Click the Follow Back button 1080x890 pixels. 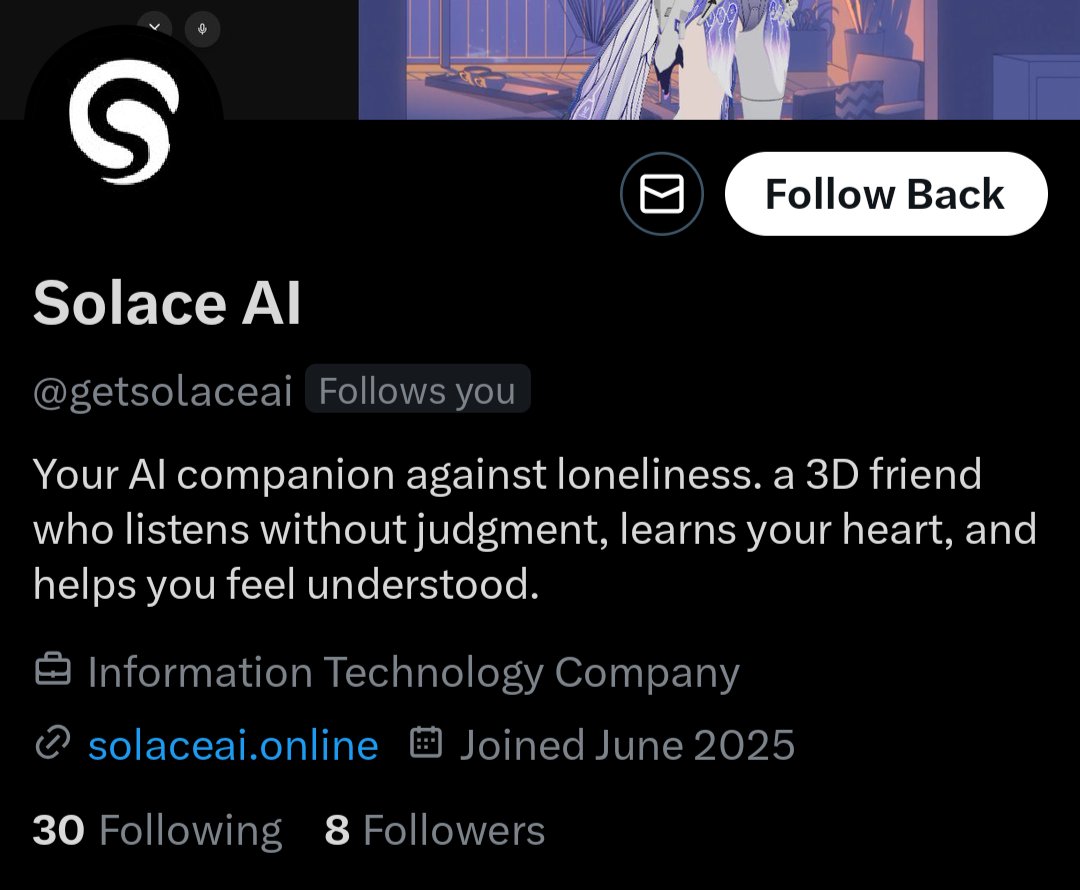[x=886, y=194]
